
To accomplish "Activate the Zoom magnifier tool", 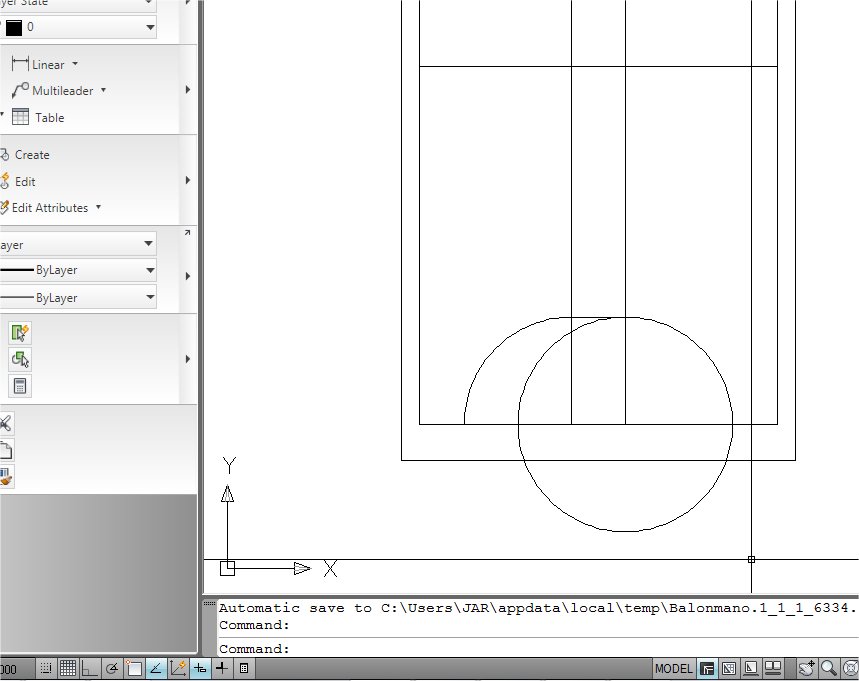I will (829, 669).
